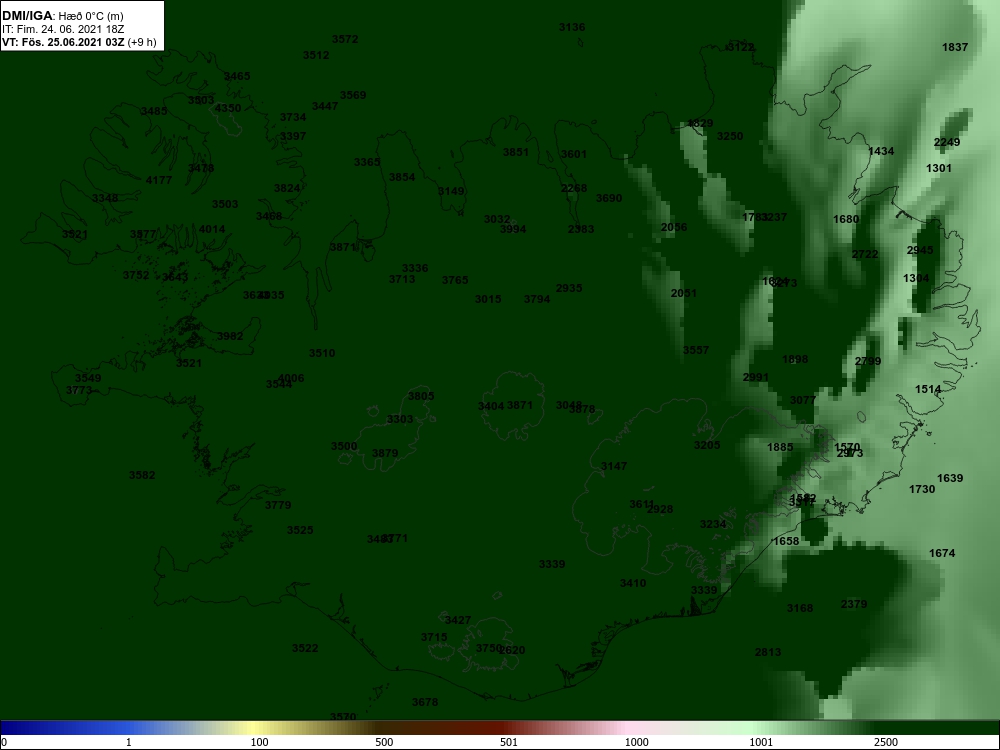
Task: Click the map value 3601
Action: click(573, 154)
